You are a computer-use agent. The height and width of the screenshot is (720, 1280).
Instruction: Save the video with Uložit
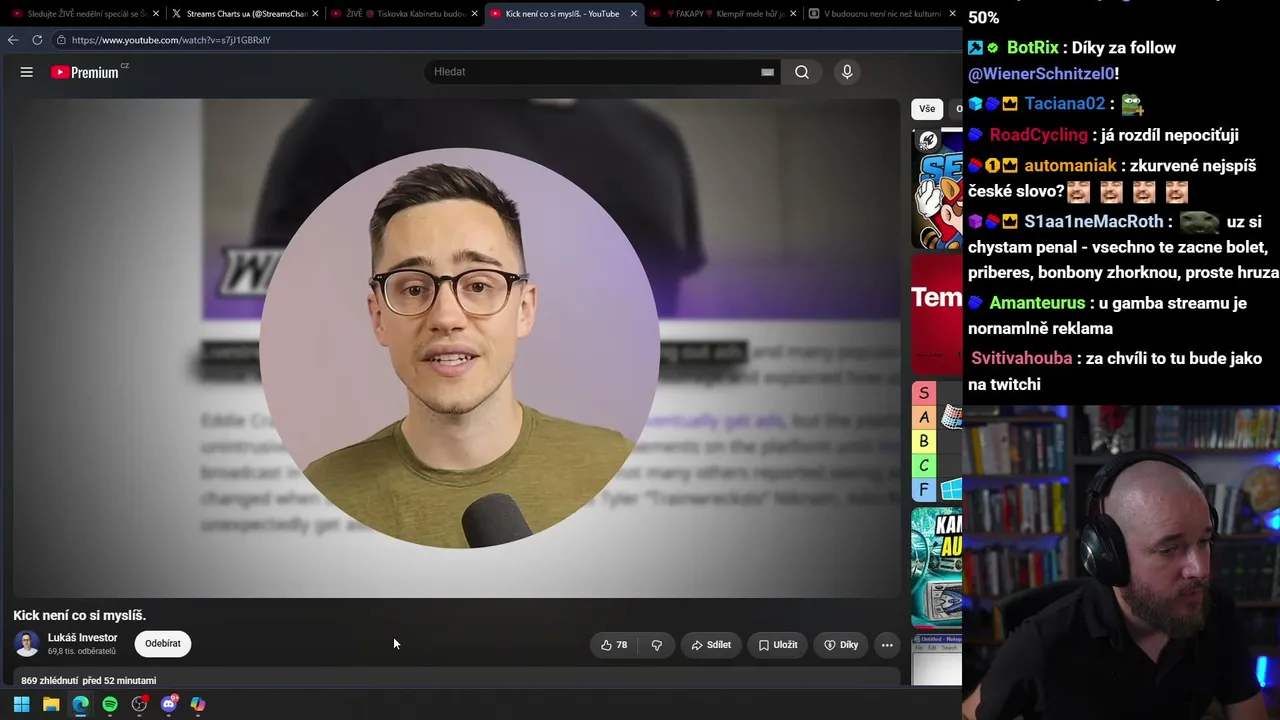point(778,645)
